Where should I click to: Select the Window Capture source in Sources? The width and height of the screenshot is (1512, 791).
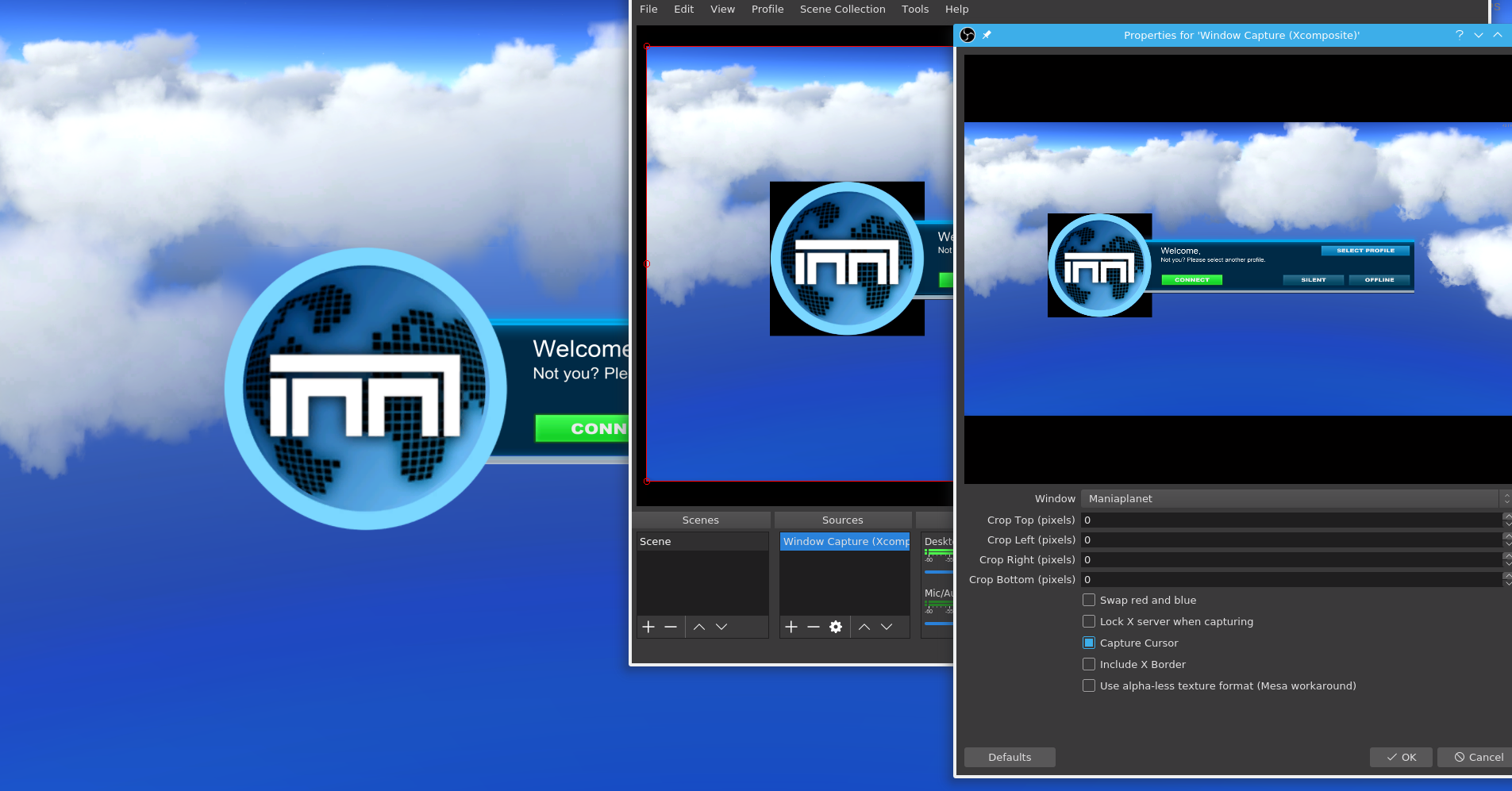pyautogui.click(x=844, y=541)
